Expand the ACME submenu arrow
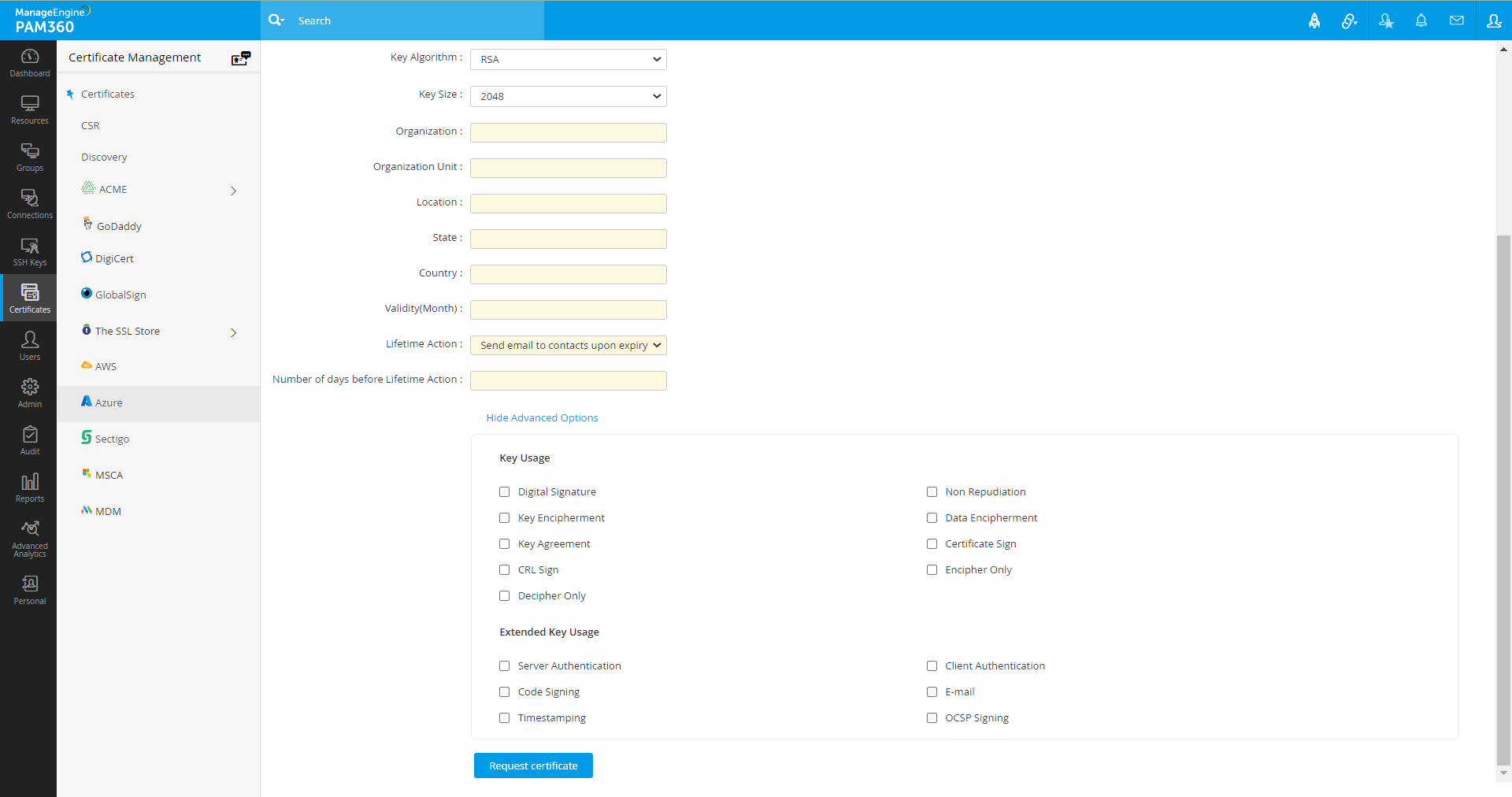This screenshot has width=1512, height=797. [x=234, y=191]
